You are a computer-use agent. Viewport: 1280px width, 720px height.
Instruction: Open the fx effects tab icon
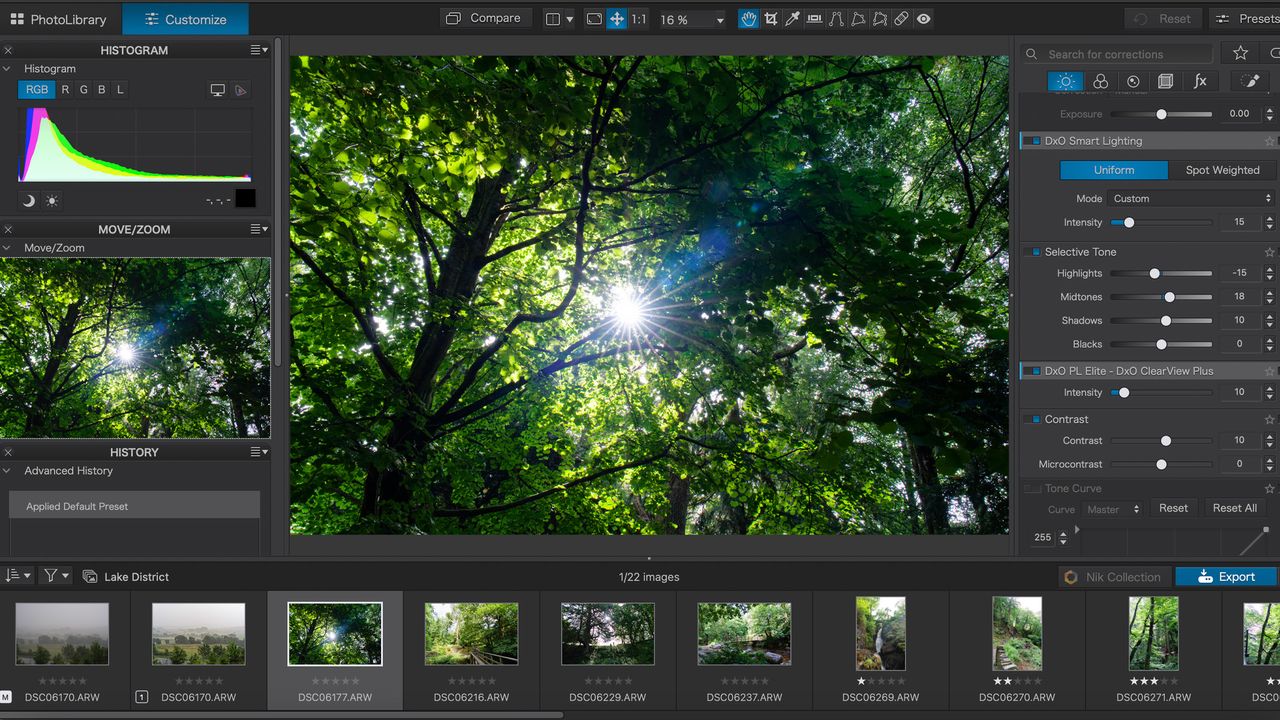click(1200, 82)
